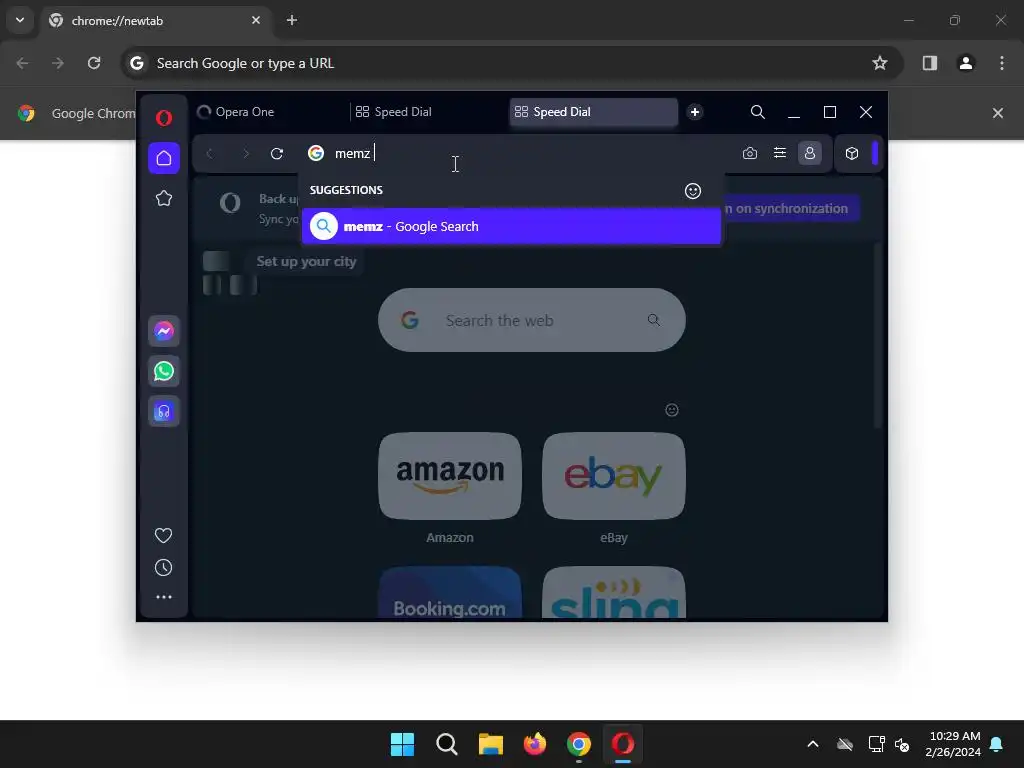Dismiss the Google Chrome banner
This screenshot has height=768, width=1024.
[998, 113]
